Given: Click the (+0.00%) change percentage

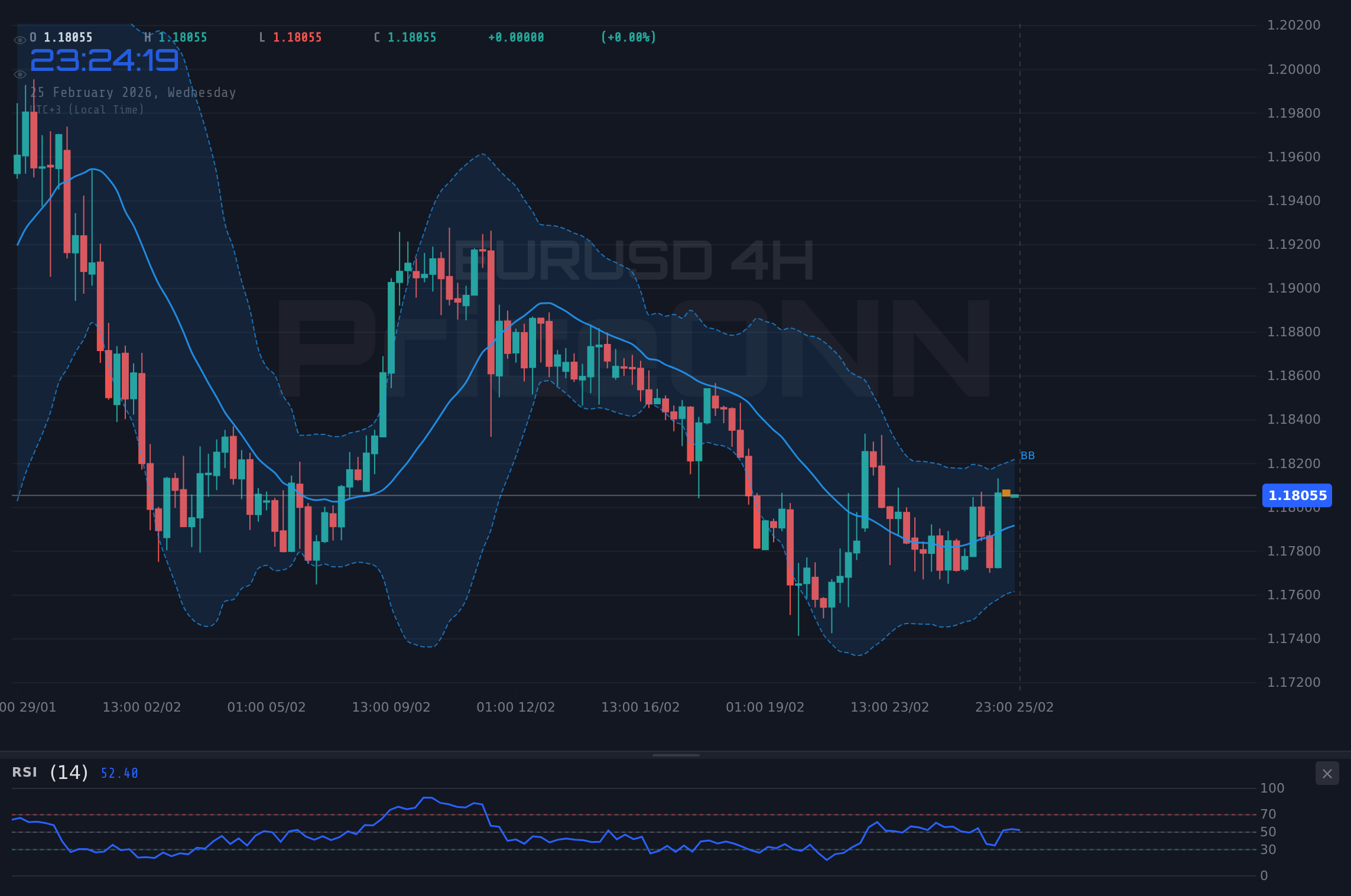Looking at the screenshot, I should tap(628, 37).
